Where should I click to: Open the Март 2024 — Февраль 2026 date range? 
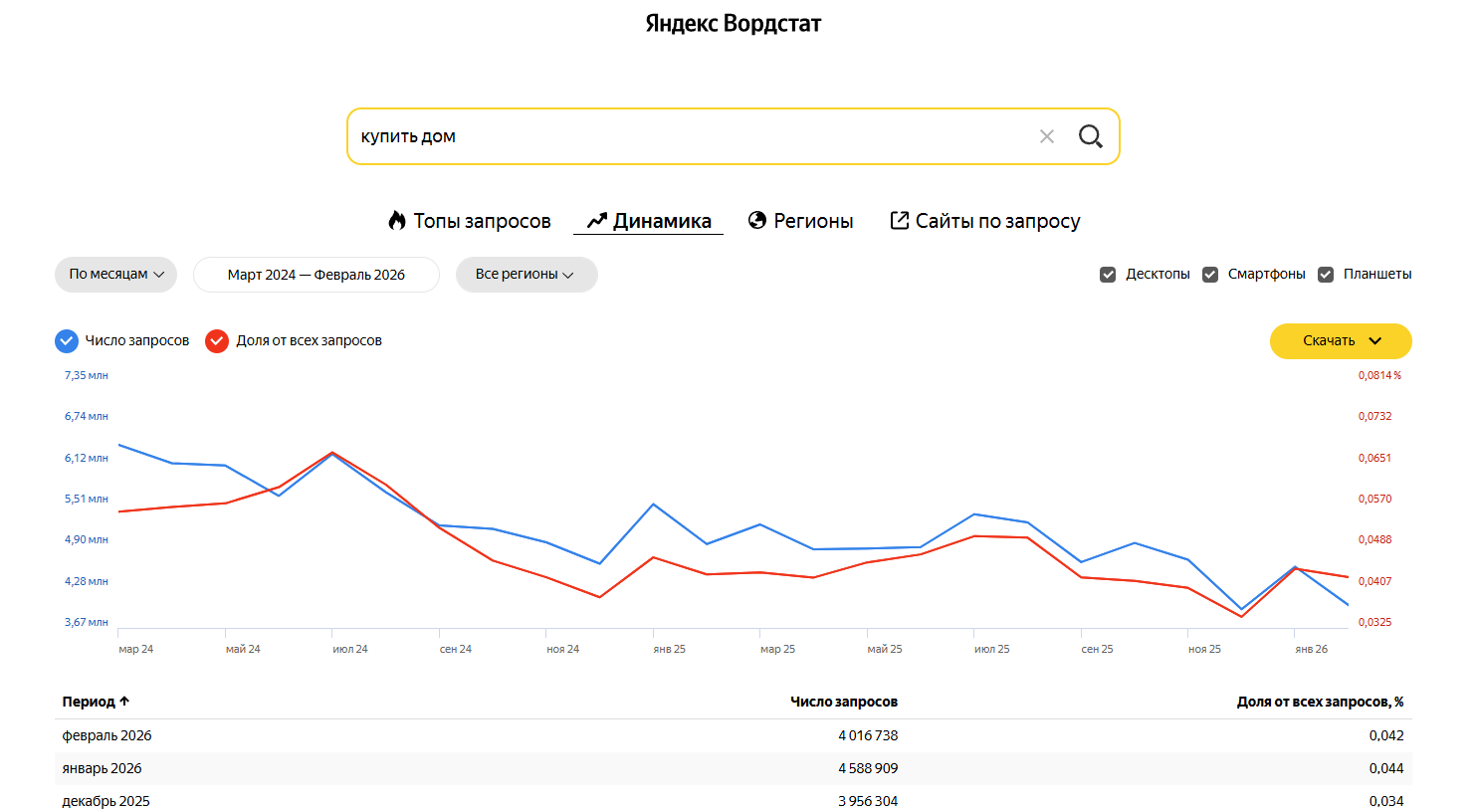pyautogui.click(x=316, y=275)
